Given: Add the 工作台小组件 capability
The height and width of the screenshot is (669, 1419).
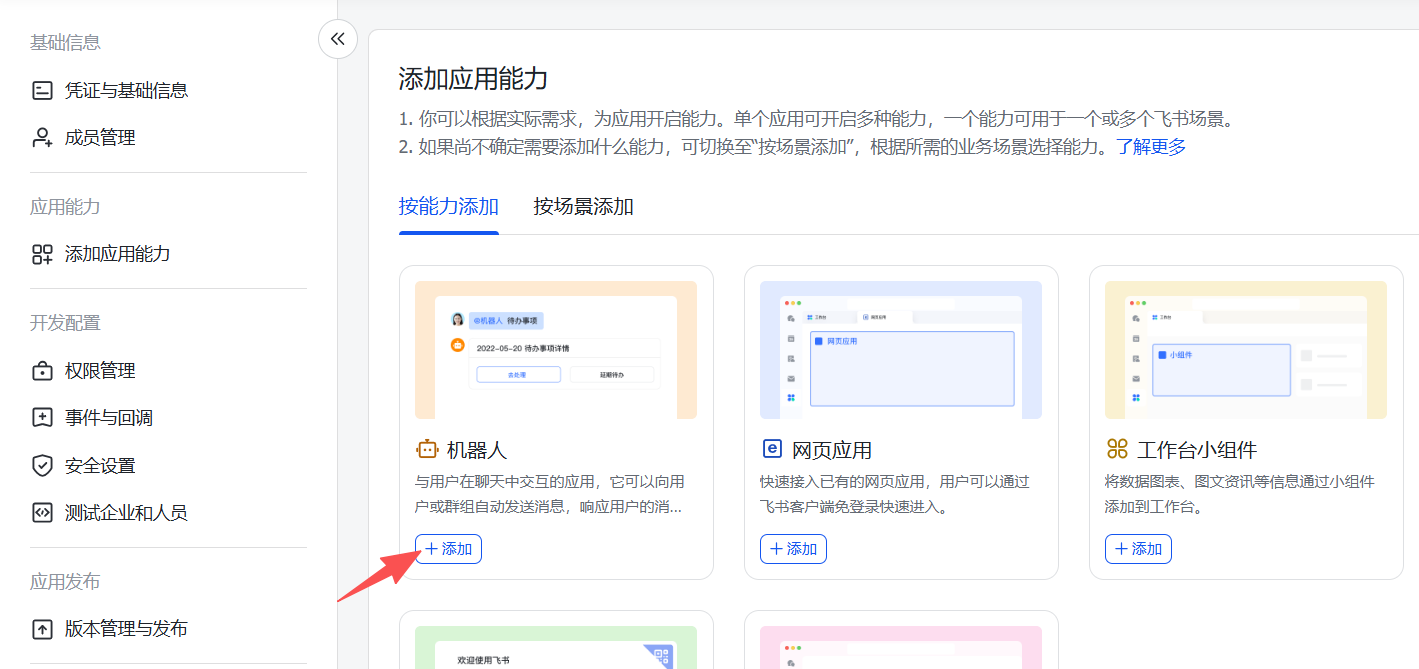Looking at the screenshot, I should [1138, 549].
